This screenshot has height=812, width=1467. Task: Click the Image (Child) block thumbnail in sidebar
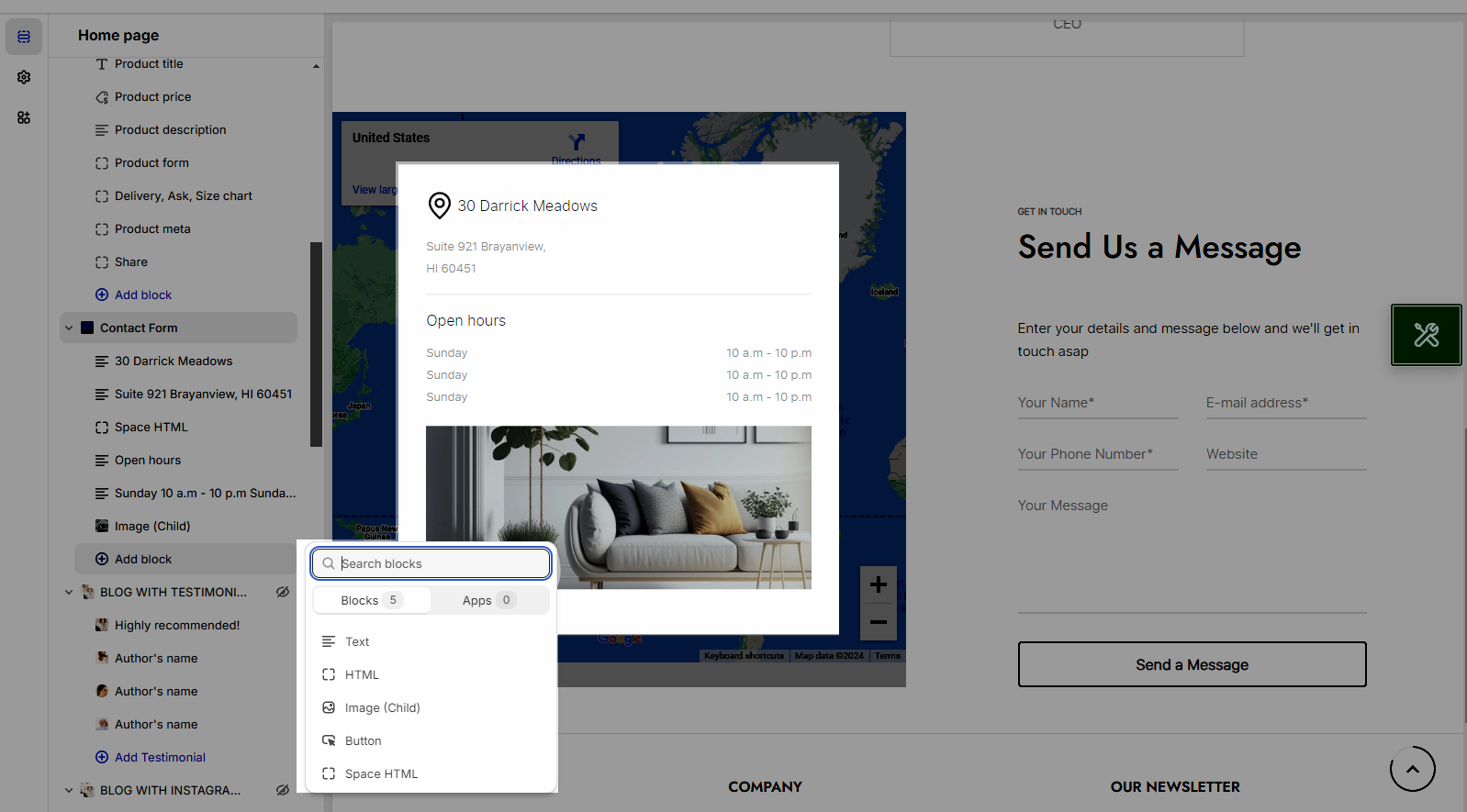tap(102, 527)
